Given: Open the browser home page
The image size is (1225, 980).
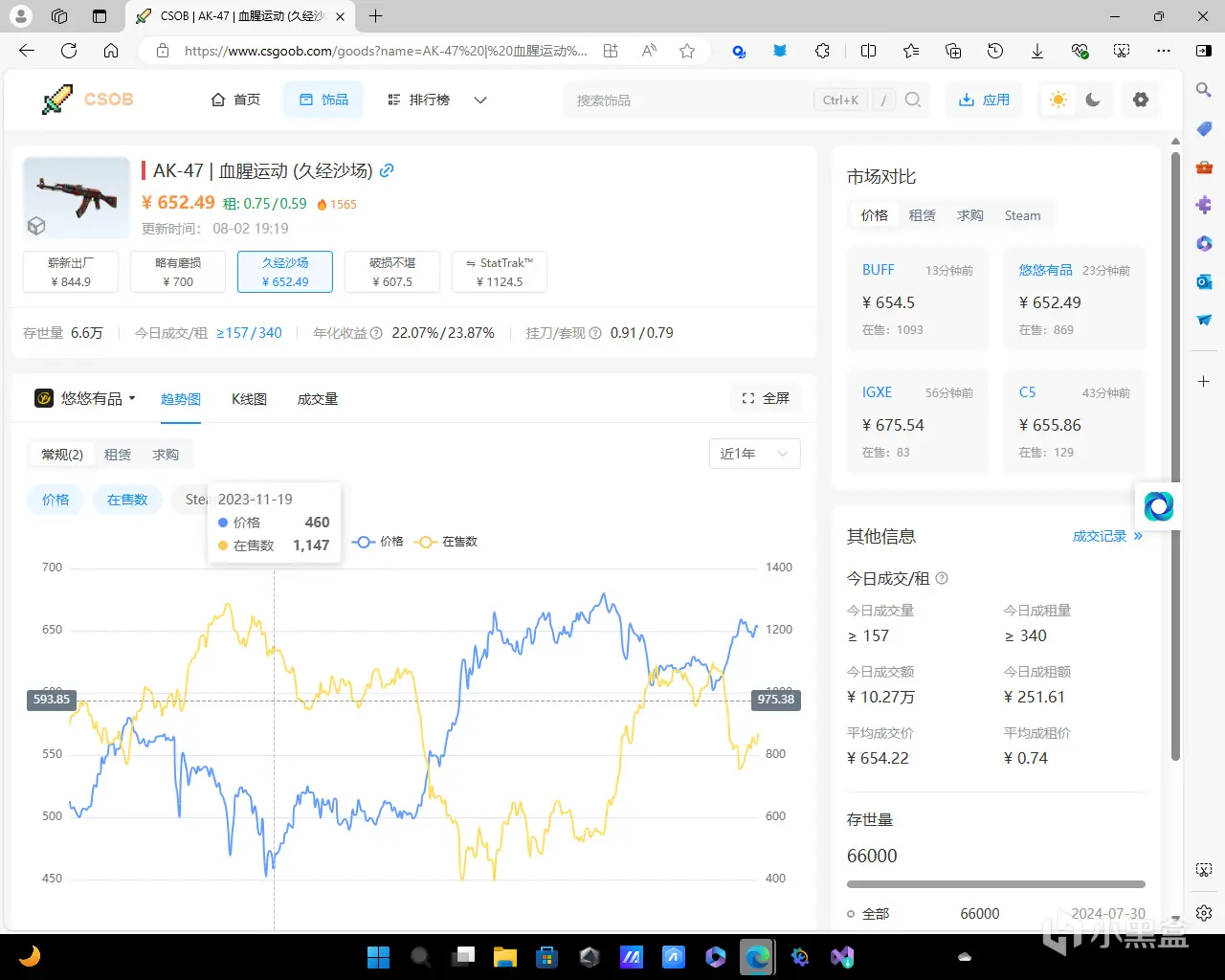Looking at the screenshot, I should click(x=111, y=51).
